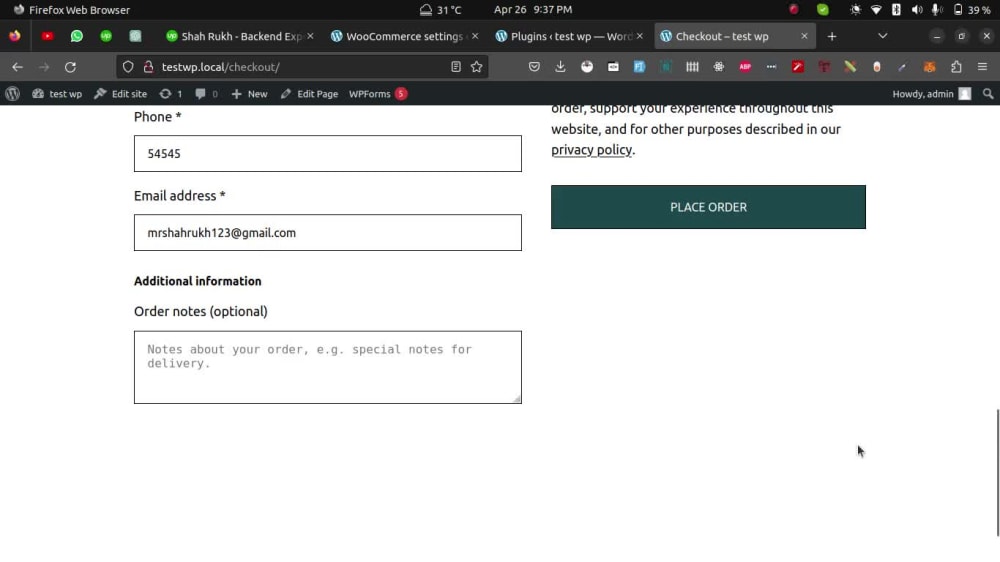This screenshot has width=1000, height=562.
Task: Close the Plugins tab
Action: (640, 36)
